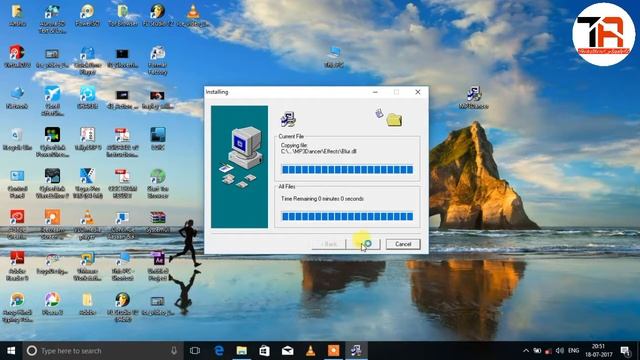This screenshot has width=640, height=360.
Task: Select the This PC icon near the top of the desktop
Action: click(334, 57)
